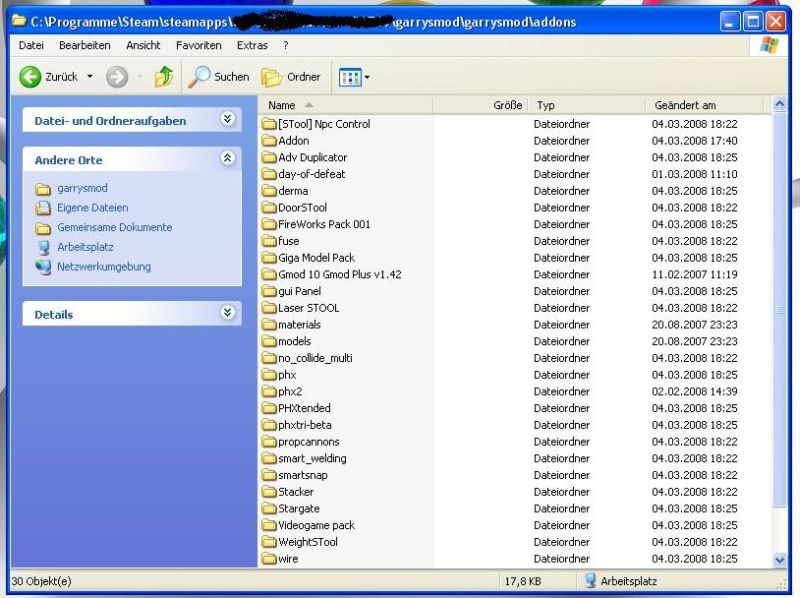800x598 pixels.
Task: Open the Favoriten menu
Action: pos(198,45)
